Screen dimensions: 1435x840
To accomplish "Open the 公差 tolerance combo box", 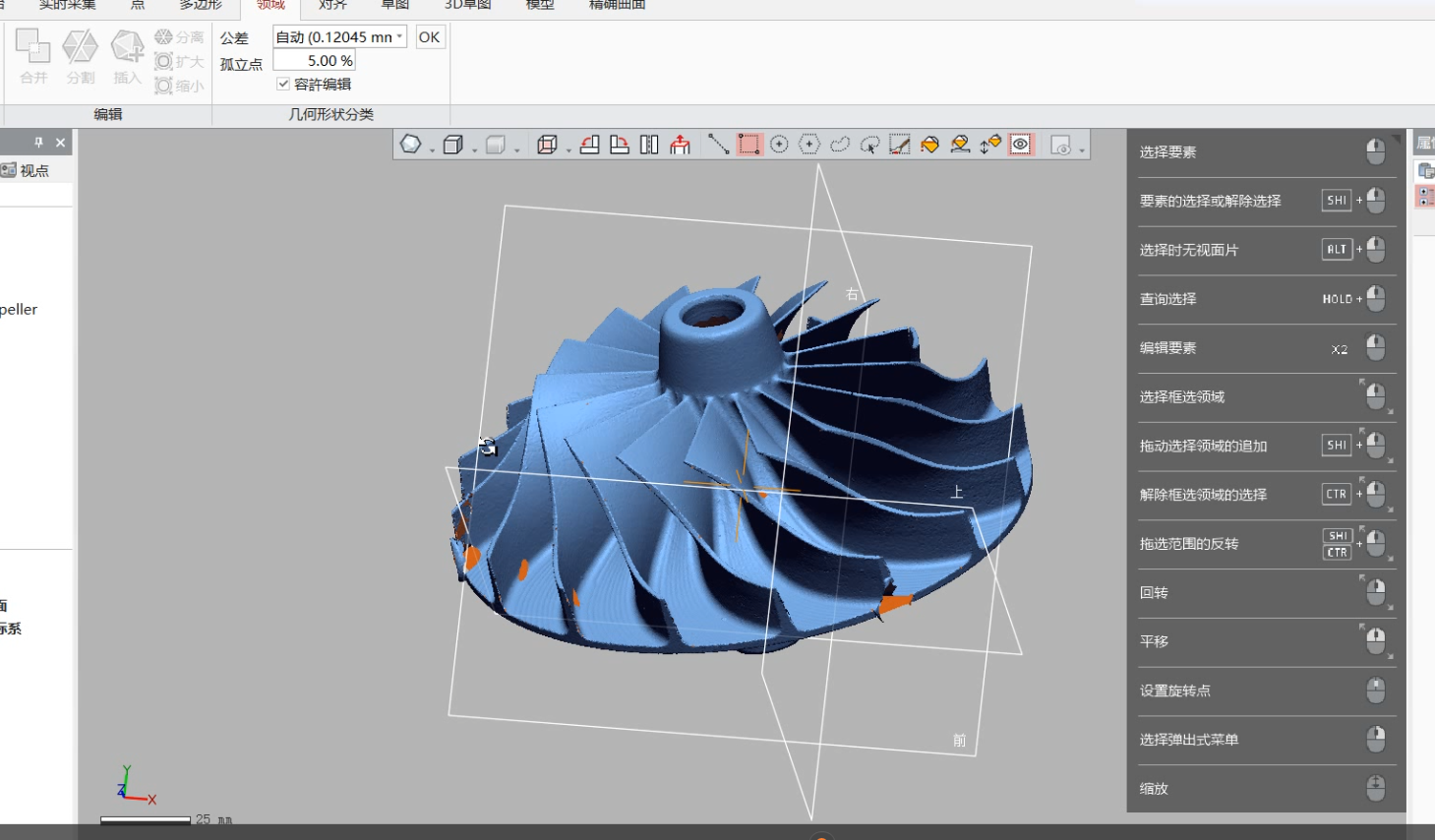I will (x=340, y=37).
